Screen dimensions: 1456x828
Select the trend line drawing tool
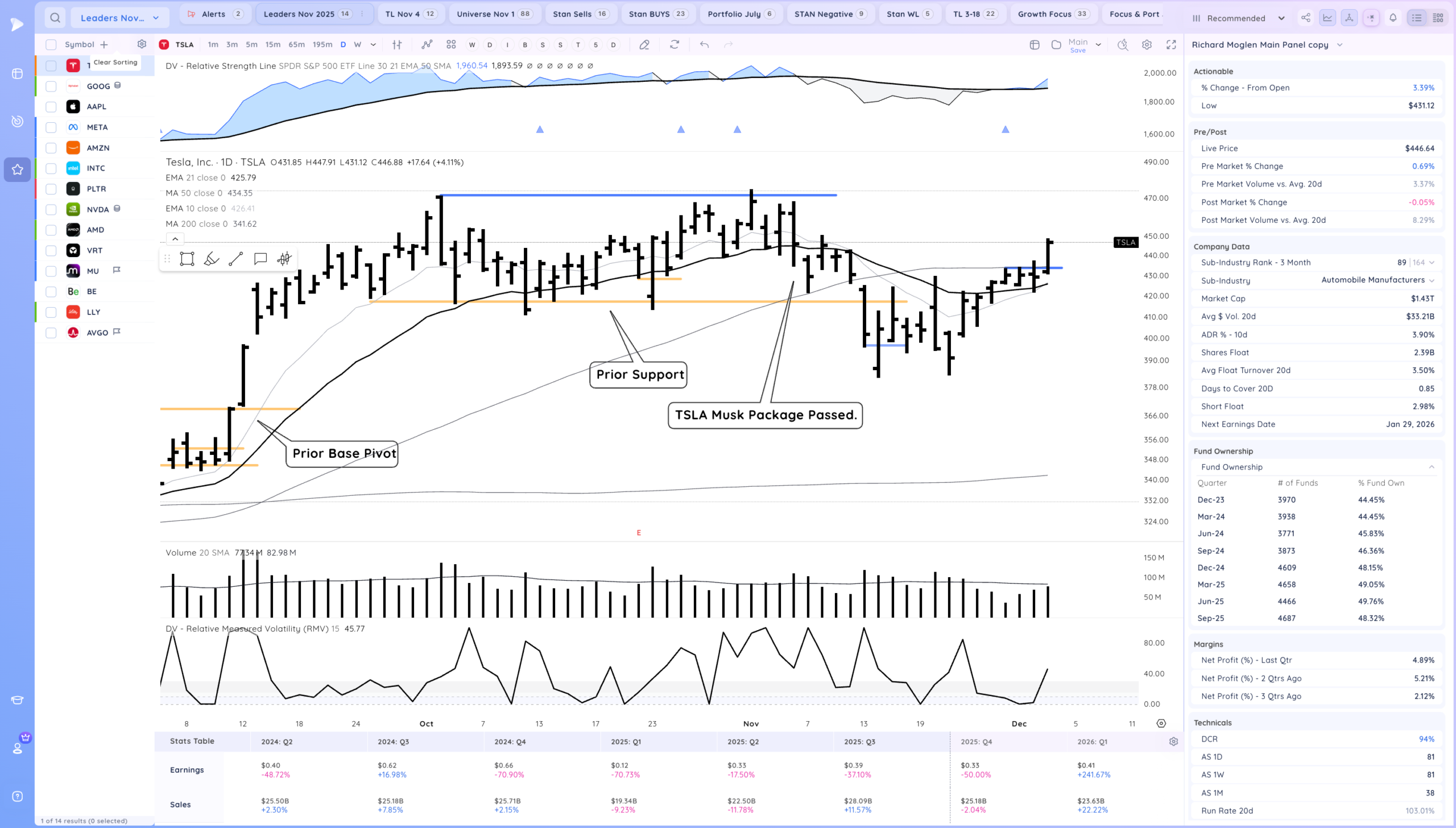pyautogui.click(x=235, y=259)
